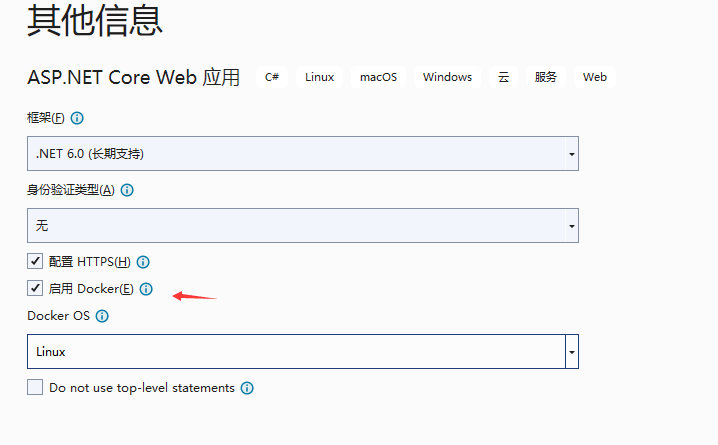Click the 其他信息 heading
The image size is (718, 445).
(x=95, y=21)
